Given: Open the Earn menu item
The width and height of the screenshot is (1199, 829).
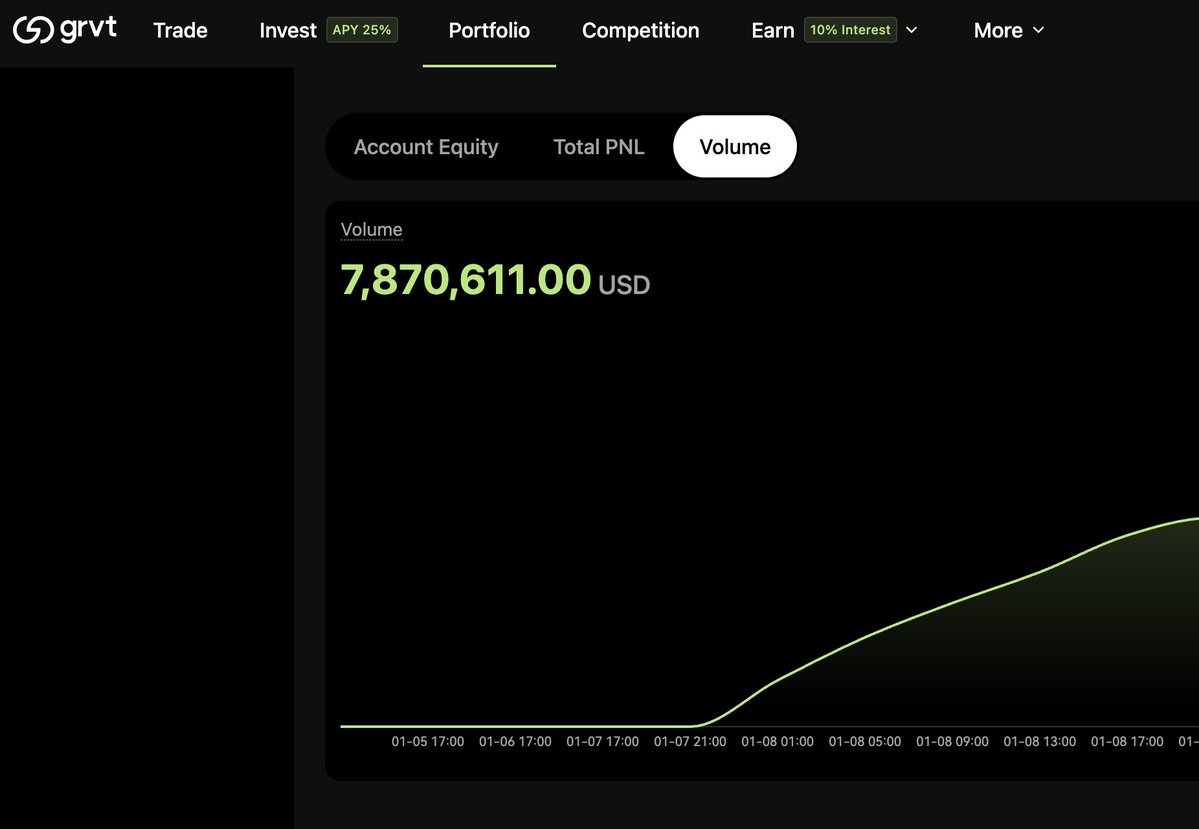Looking at the screenshot, I should click(773, 30).
